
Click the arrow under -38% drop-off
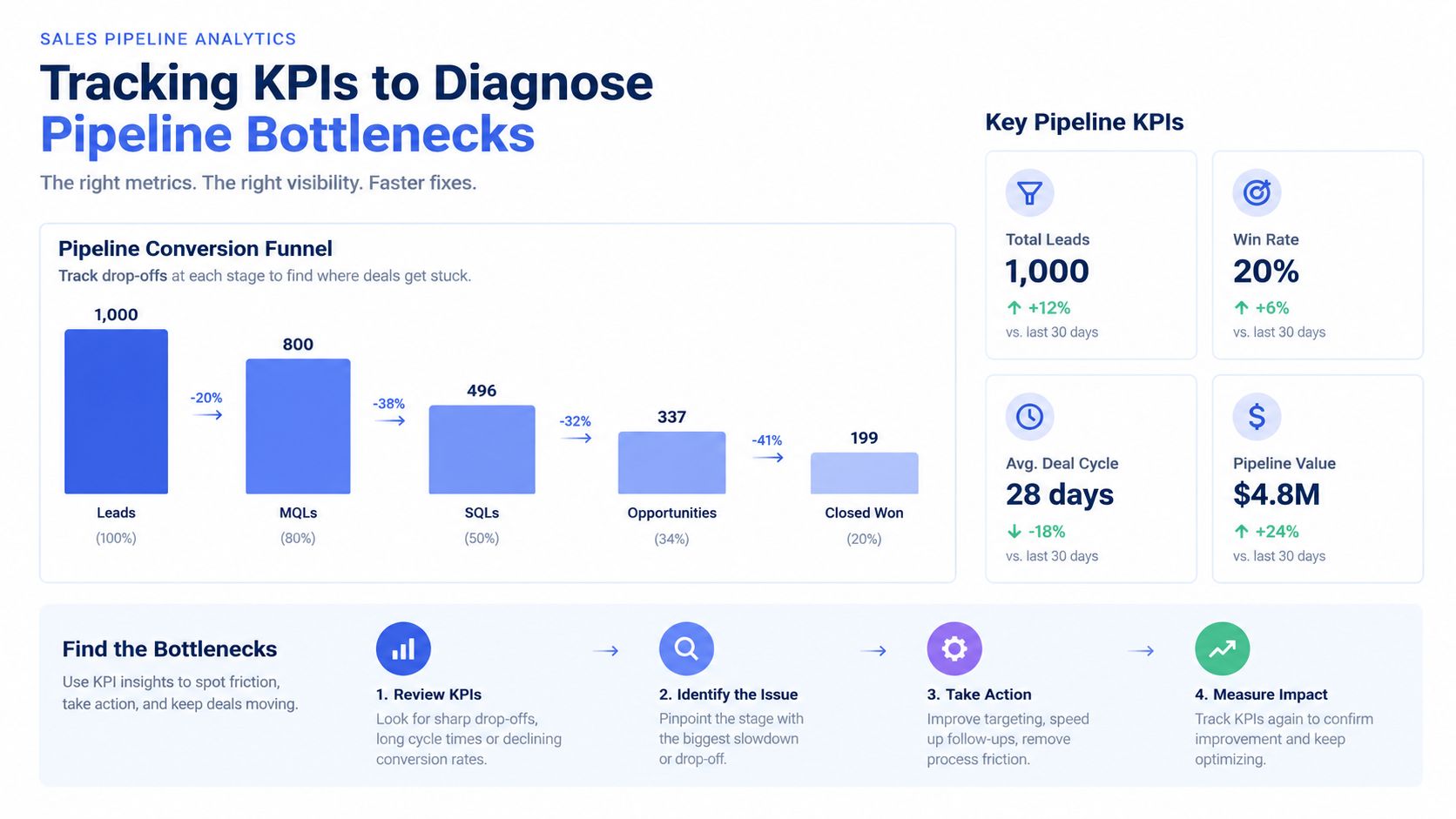click(x=390, y=421)
